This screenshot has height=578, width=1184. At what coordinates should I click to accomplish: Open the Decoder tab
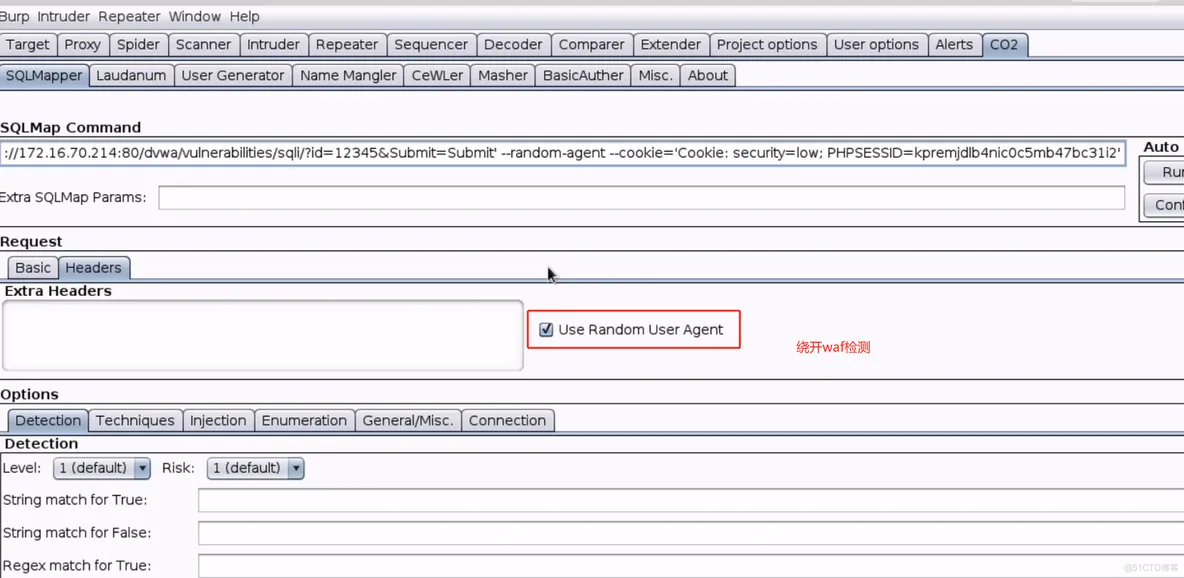(x=513, y=44)
